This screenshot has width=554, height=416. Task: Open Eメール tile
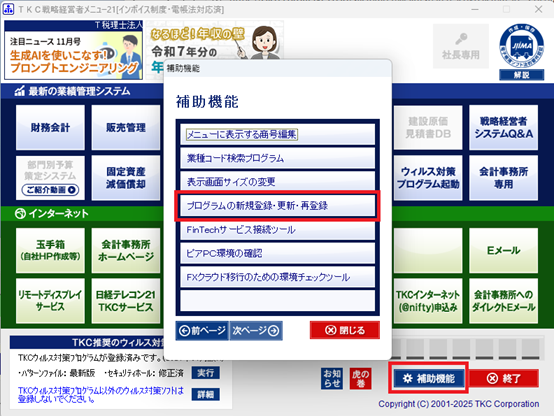(503, 250)
